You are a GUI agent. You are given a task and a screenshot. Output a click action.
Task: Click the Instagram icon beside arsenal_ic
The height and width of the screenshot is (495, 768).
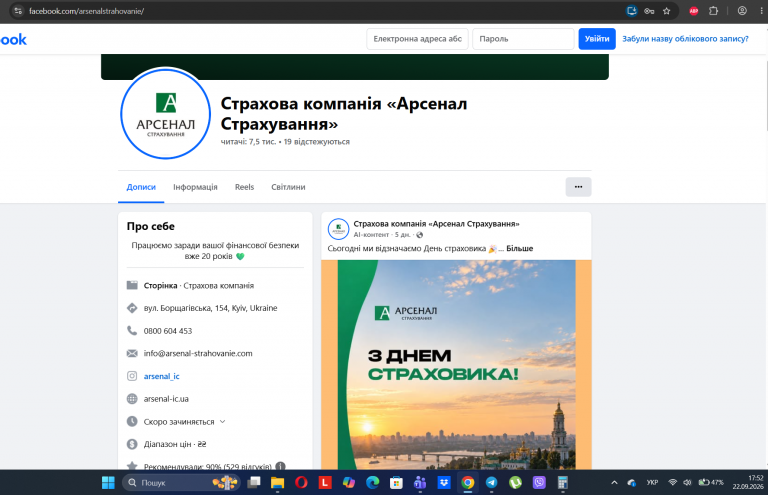[132, 376]
